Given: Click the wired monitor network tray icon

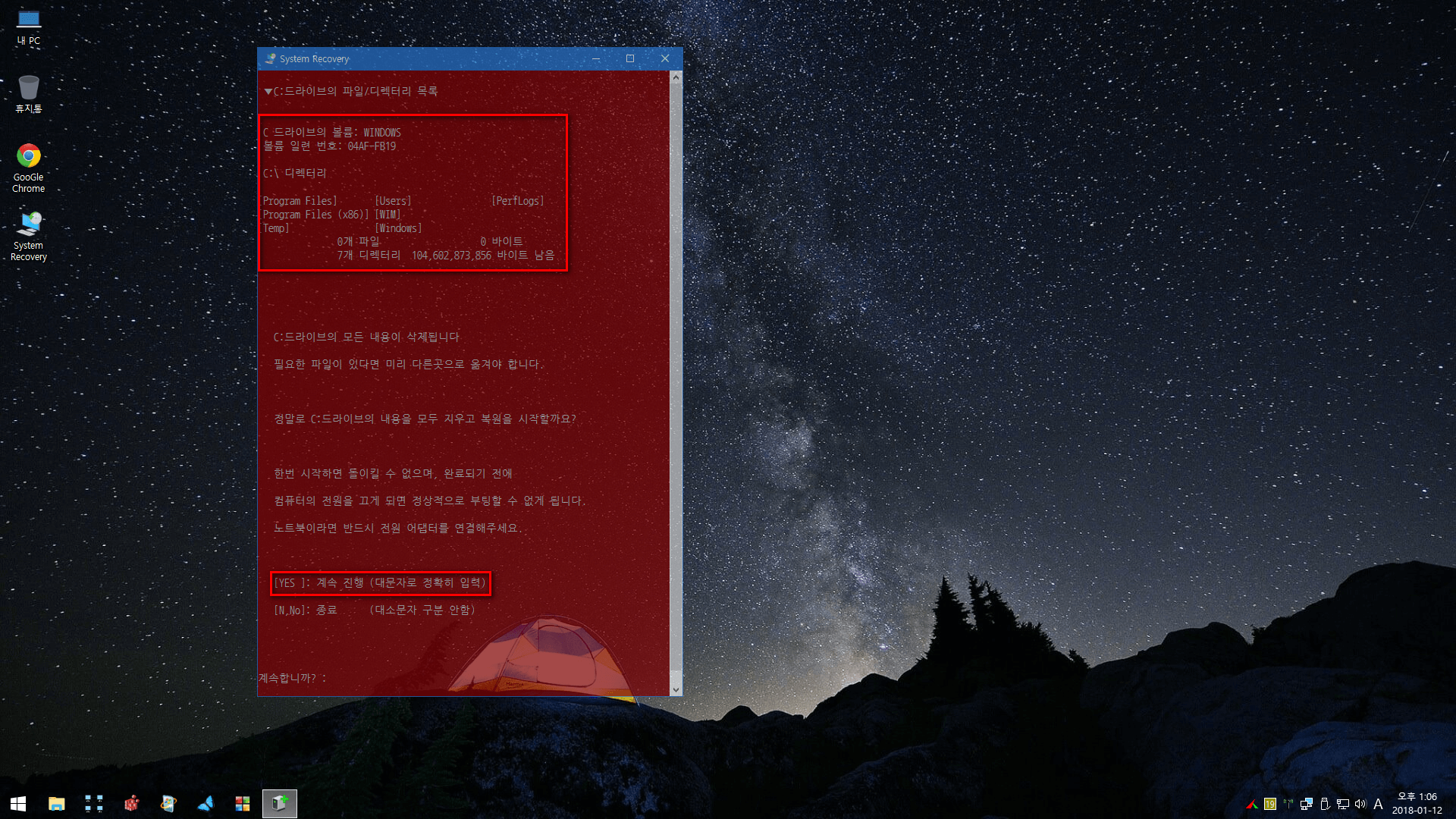Looking at the screenshot, I should coord(1343,804).
